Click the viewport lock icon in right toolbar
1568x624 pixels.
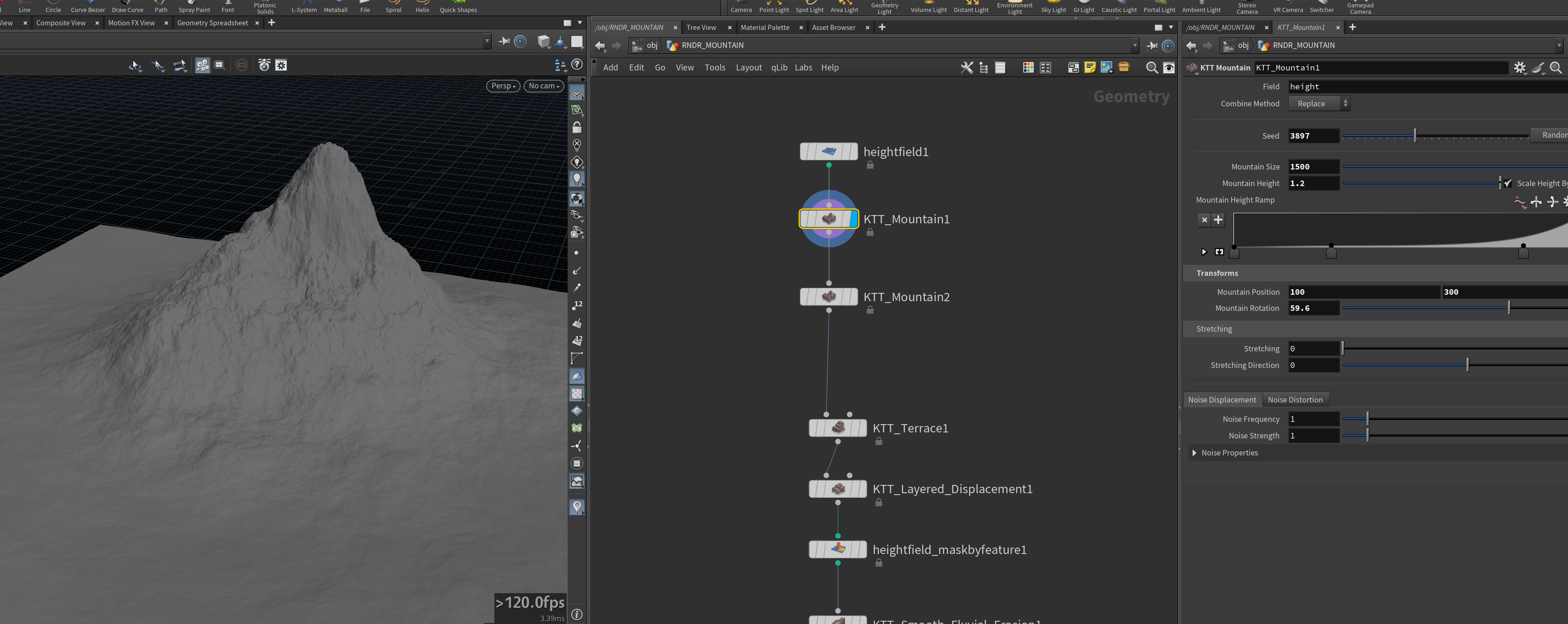pyautogui.click(x=576, y=127)
